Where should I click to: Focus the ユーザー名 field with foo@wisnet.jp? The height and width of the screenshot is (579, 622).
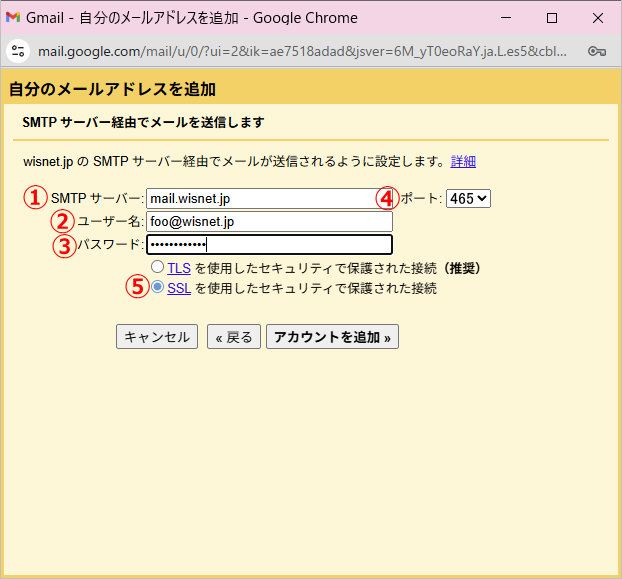[269, 221]
